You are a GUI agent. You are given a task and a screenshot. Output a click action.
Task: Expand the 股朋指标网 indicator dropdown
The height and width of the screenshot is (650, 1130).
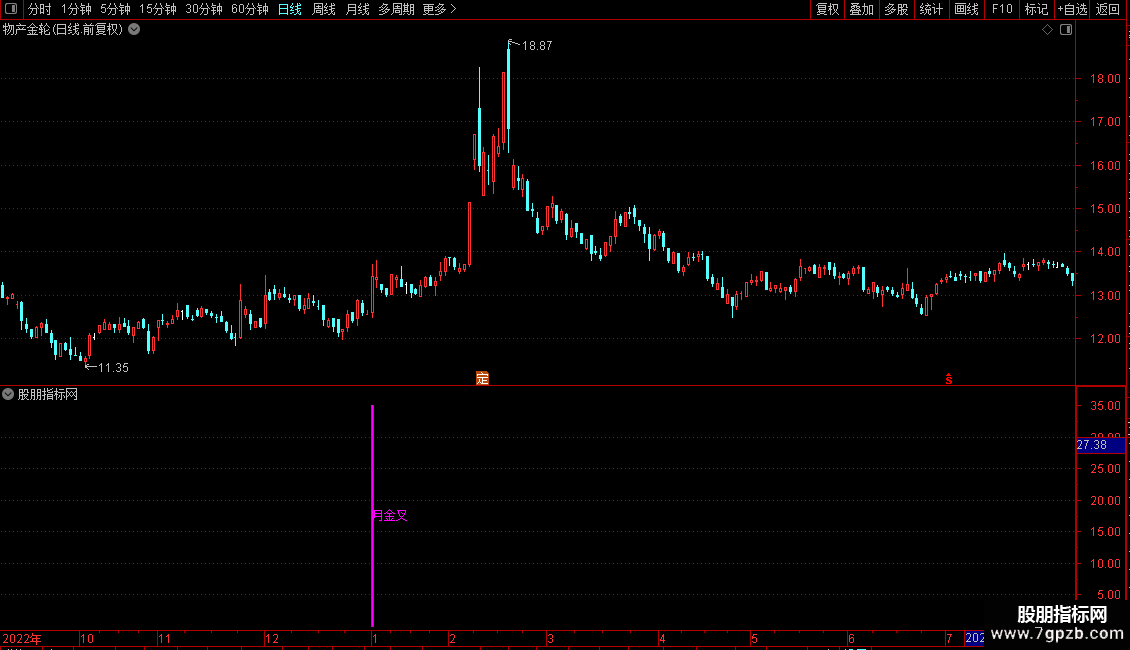point(8,394)
